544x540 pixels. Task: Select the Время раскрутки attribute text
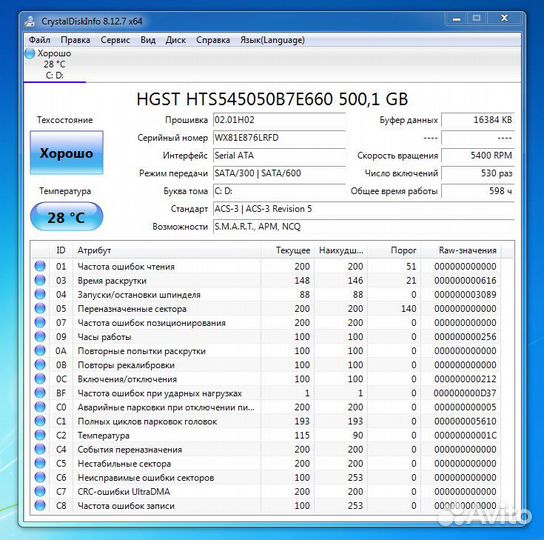coord(112,280)
